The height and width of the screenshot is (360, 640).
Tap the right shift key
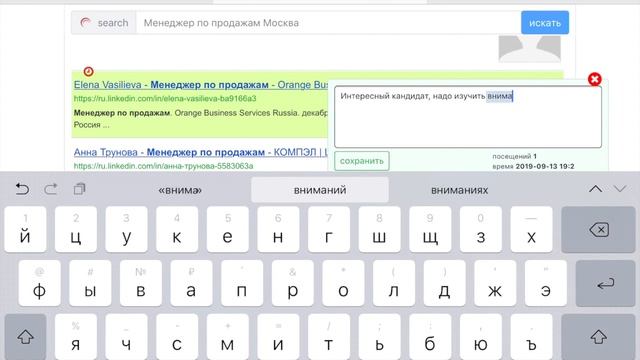598,337
